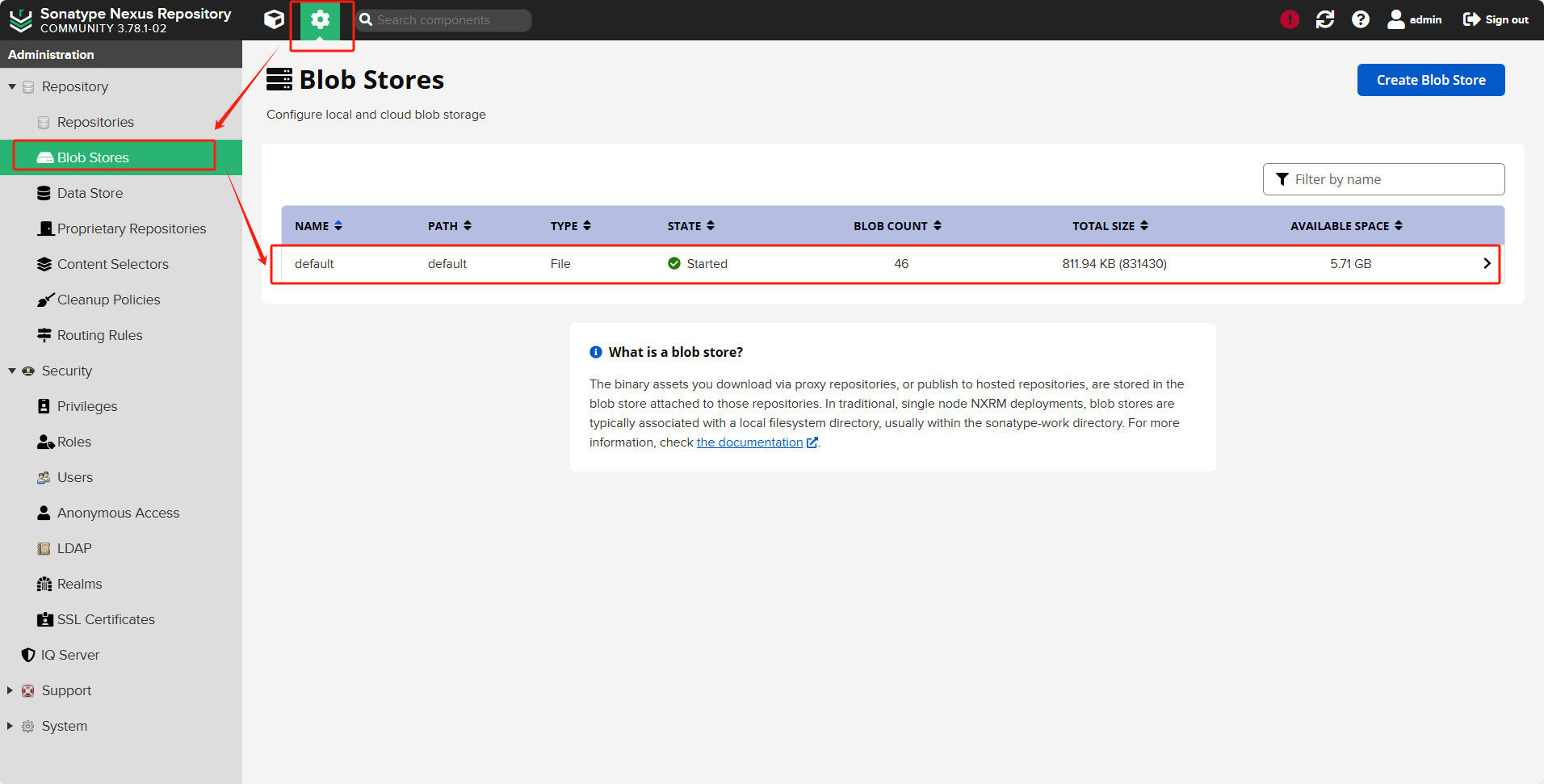The width and height of the screenshot is (1544, 784).
Task: Sort table by TYPE column
Action: point(571,226)
